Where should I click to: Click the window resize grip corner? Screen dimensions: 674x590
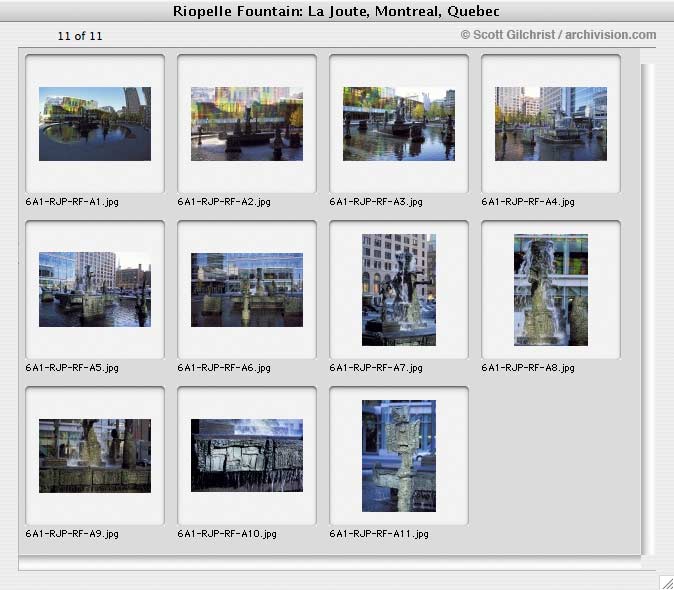click(667, 583)
